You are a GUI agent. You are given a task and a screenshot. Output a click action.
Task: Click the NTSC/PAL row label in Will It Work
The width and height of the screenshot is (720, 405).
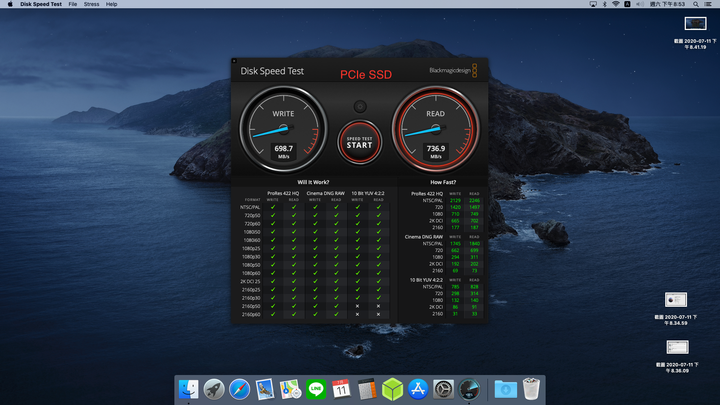pyautogui.click(x=250, y=207)
